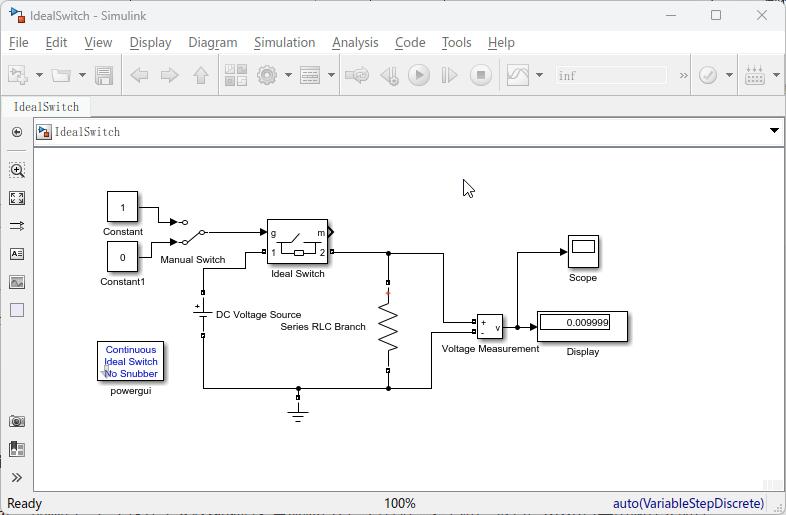Select the IdealSwitch model tab
The width and height of the screenshot is (786, 515).
(x=46, y=107)
